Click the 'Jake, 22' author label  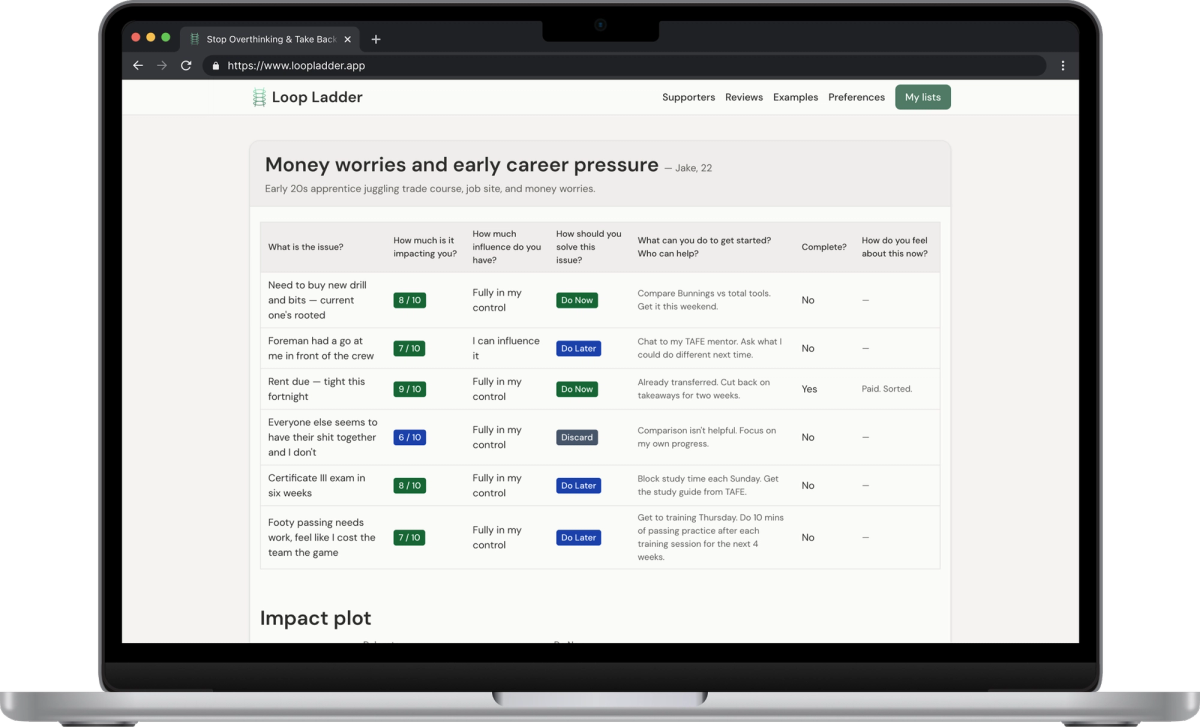click(x=694, y=168)
